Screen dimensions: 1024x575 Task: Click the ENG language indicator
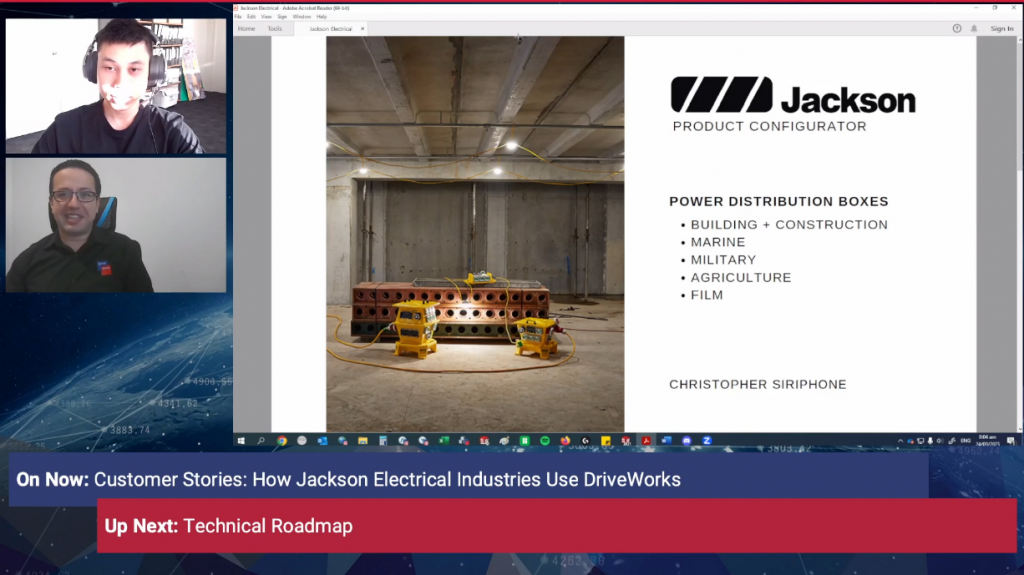click(x=966, y=441)
